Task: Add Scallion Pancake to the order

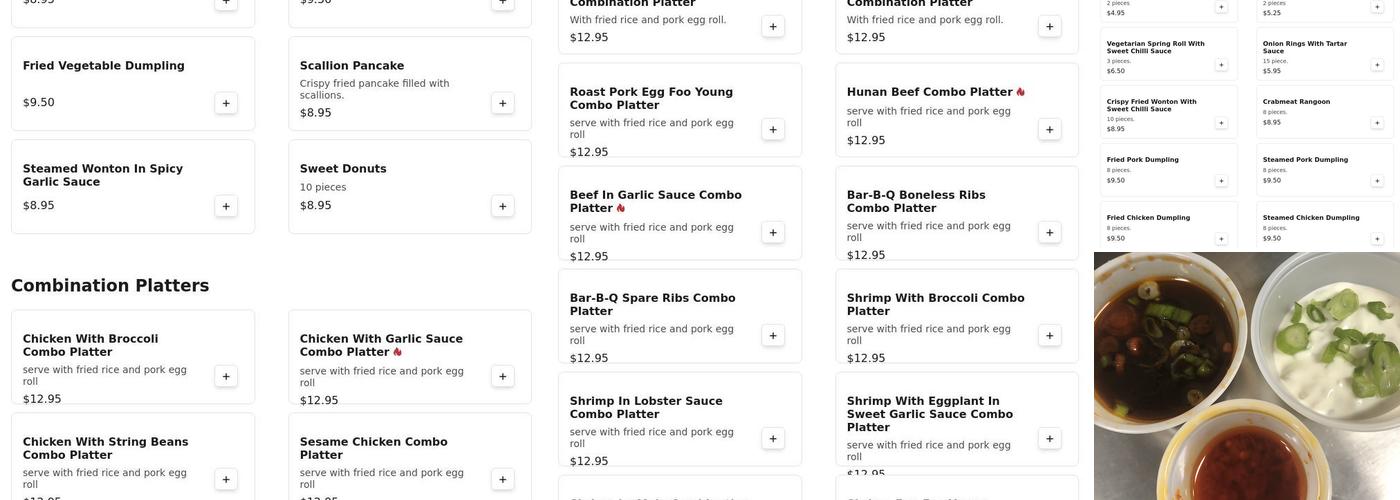Action: point(503,103)
